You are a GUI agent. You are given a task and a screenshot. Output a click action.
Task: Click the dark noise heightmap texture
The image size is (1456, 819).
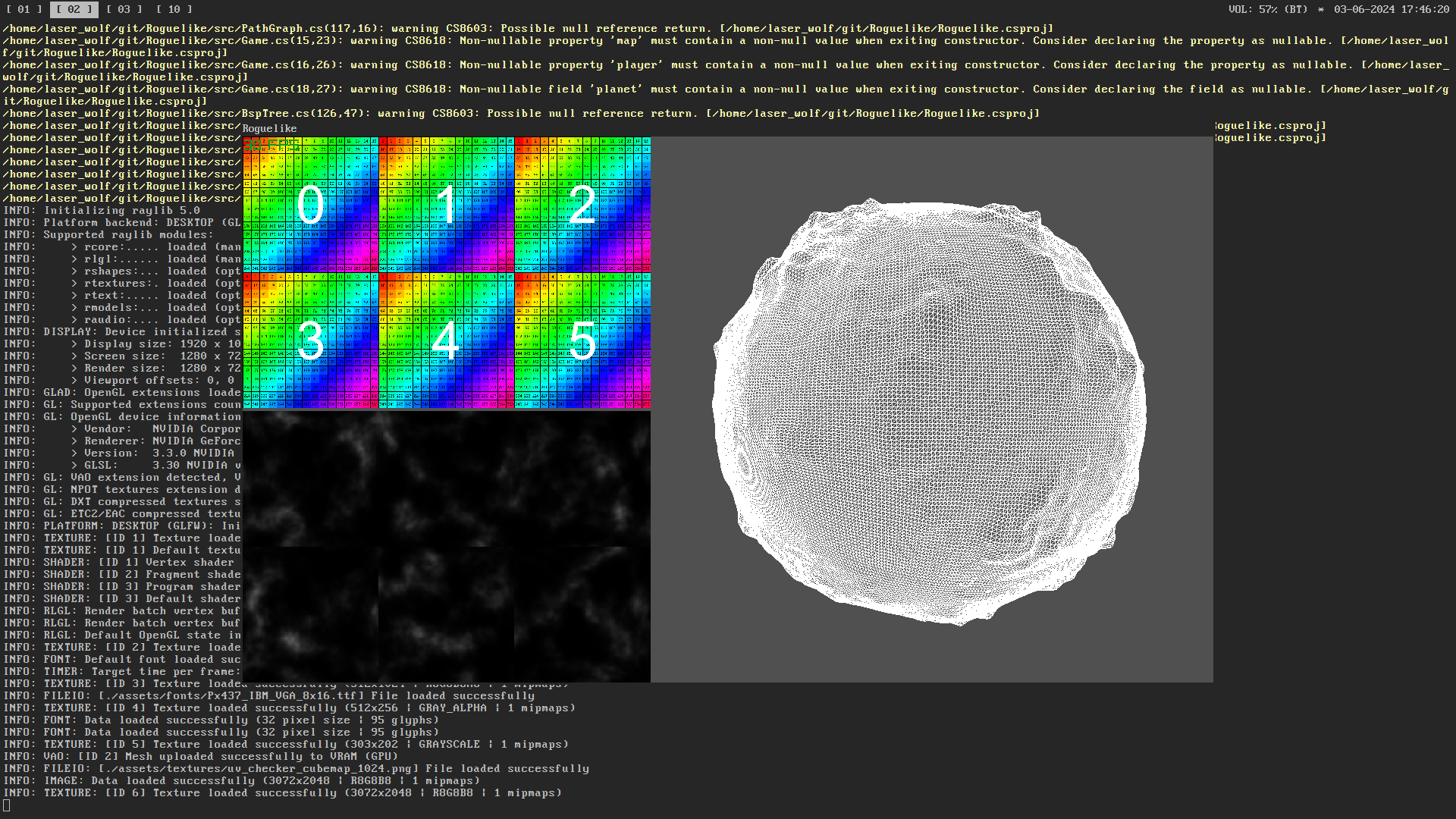click(446, 546)
